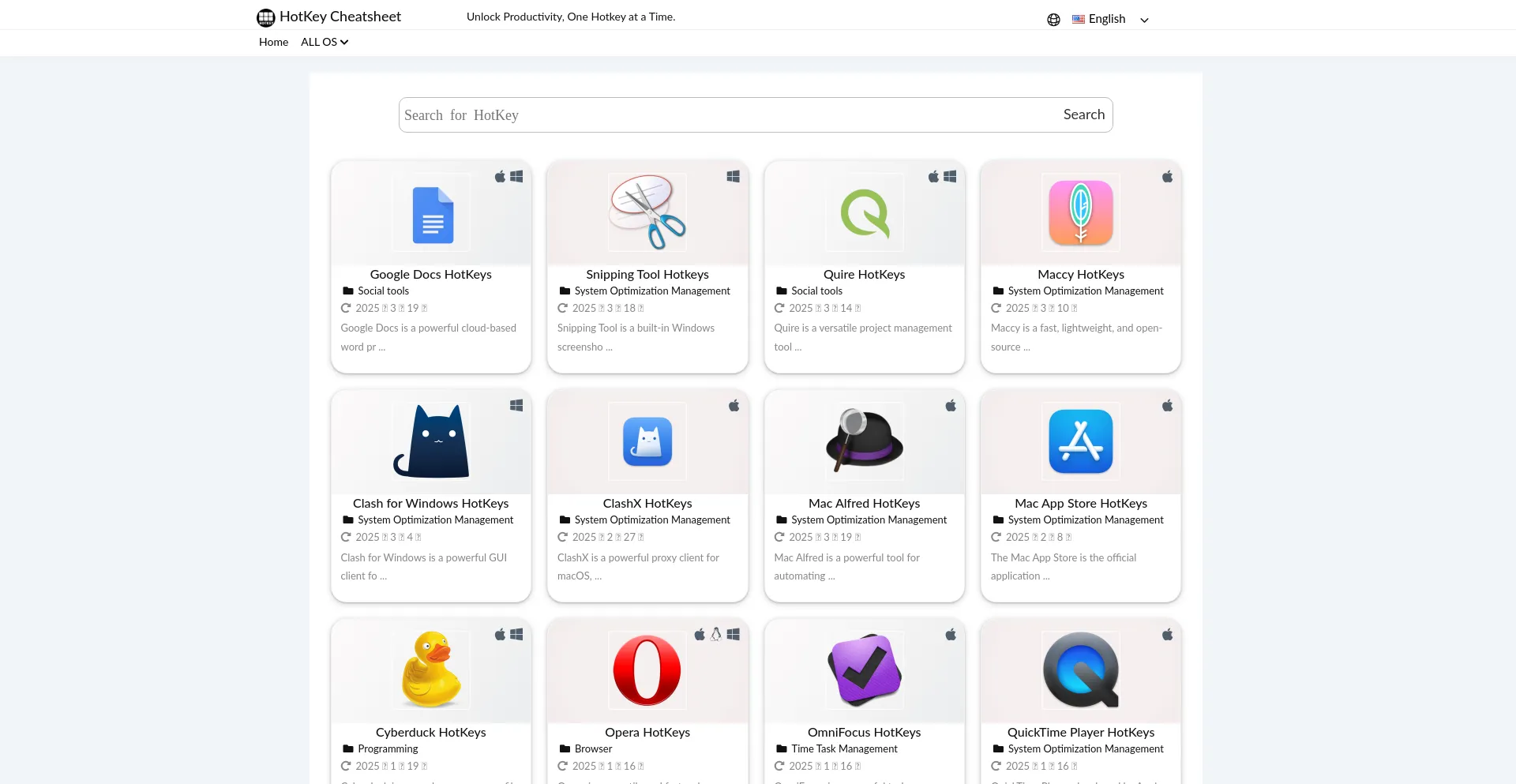Open Browser category under Opera HotKeys
This screenshot has width=1516, height=784.
coord(593,748)
